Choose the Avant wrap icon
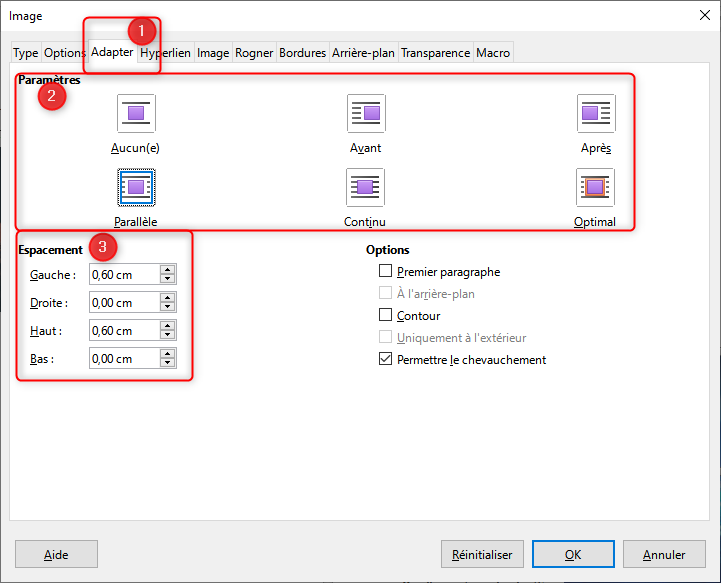Image resolution: width=721 pixels, height=583 pixels. coord(366,113)
